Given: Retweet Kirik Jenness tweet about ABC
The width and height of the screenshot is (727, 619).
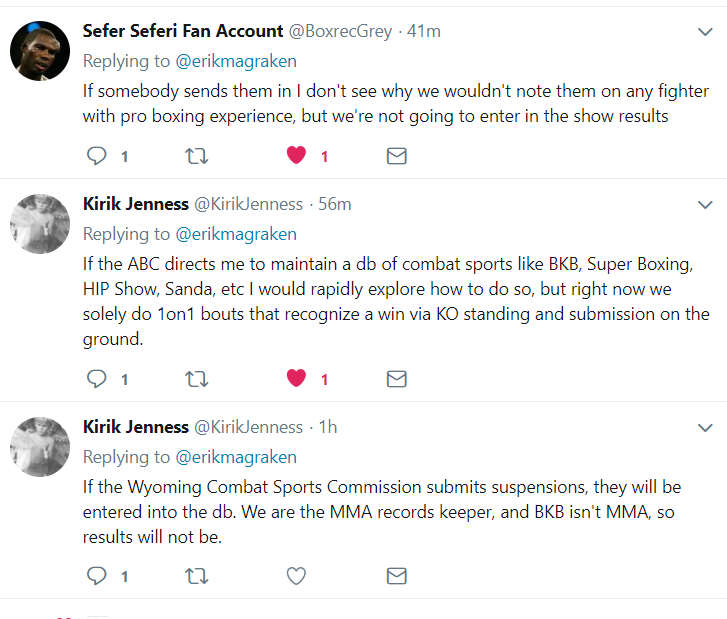Looking at the screenshot, I should pos(197,379).
